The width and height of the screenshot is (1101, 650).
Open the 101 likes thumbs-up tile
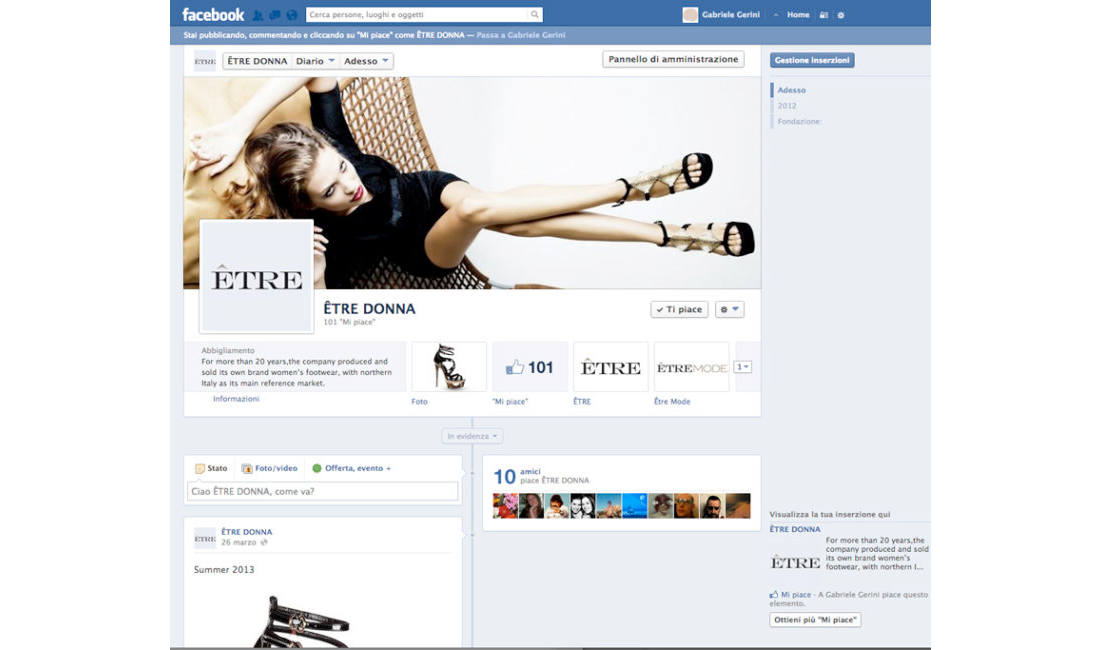[x=530, y=366]
